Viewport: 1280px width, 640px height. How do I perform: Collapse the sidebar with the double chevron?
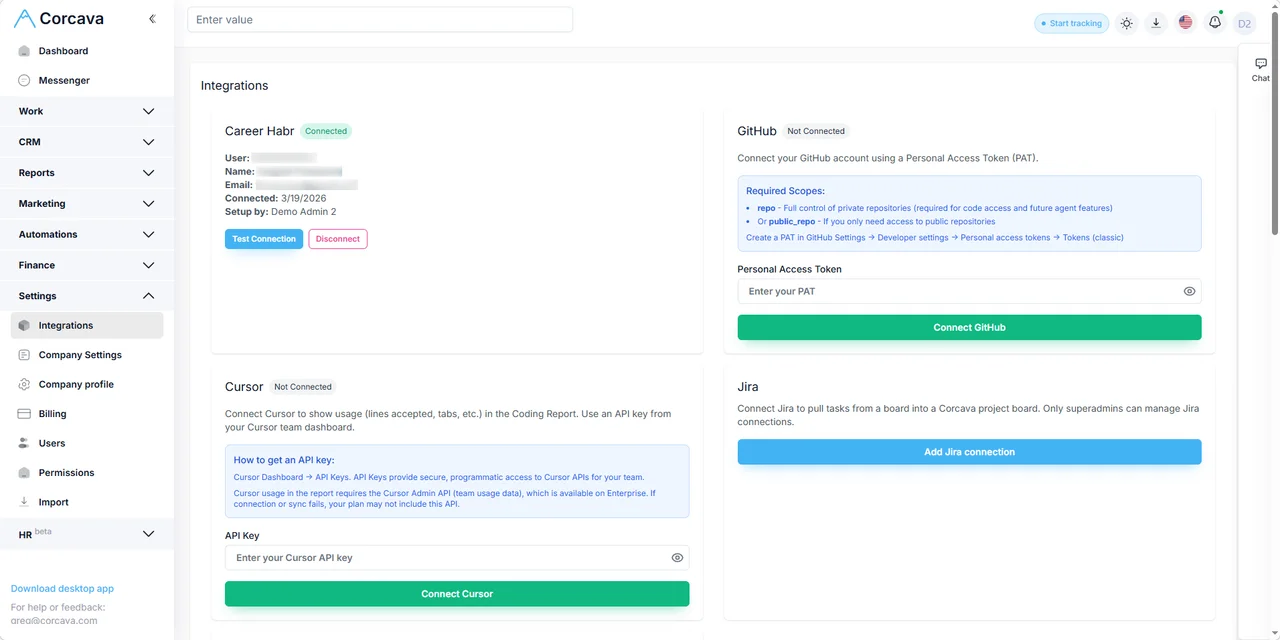tap(152, 19)
